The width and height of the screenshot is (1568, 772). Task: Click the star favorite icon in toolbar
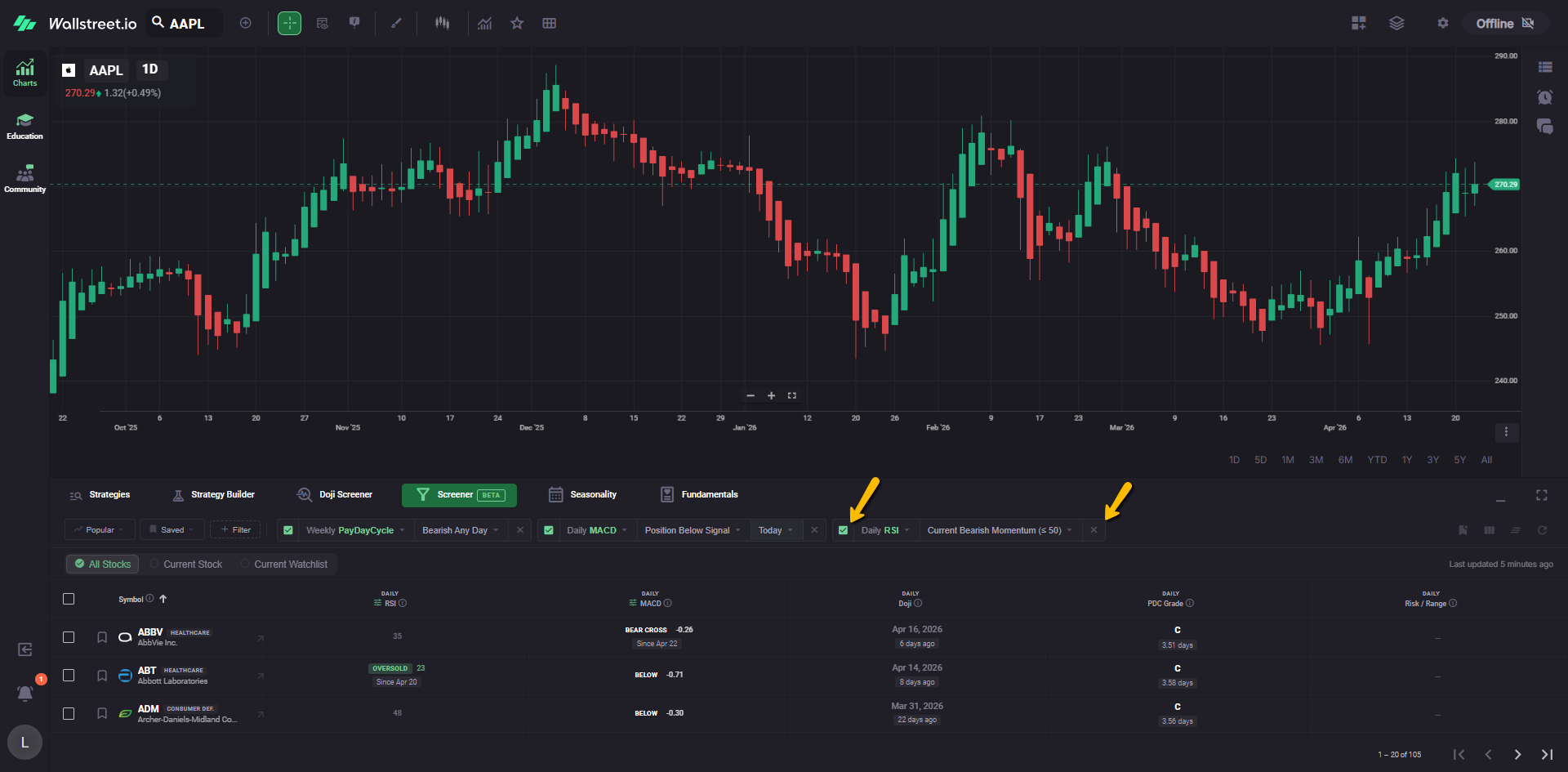click(517, 24)
